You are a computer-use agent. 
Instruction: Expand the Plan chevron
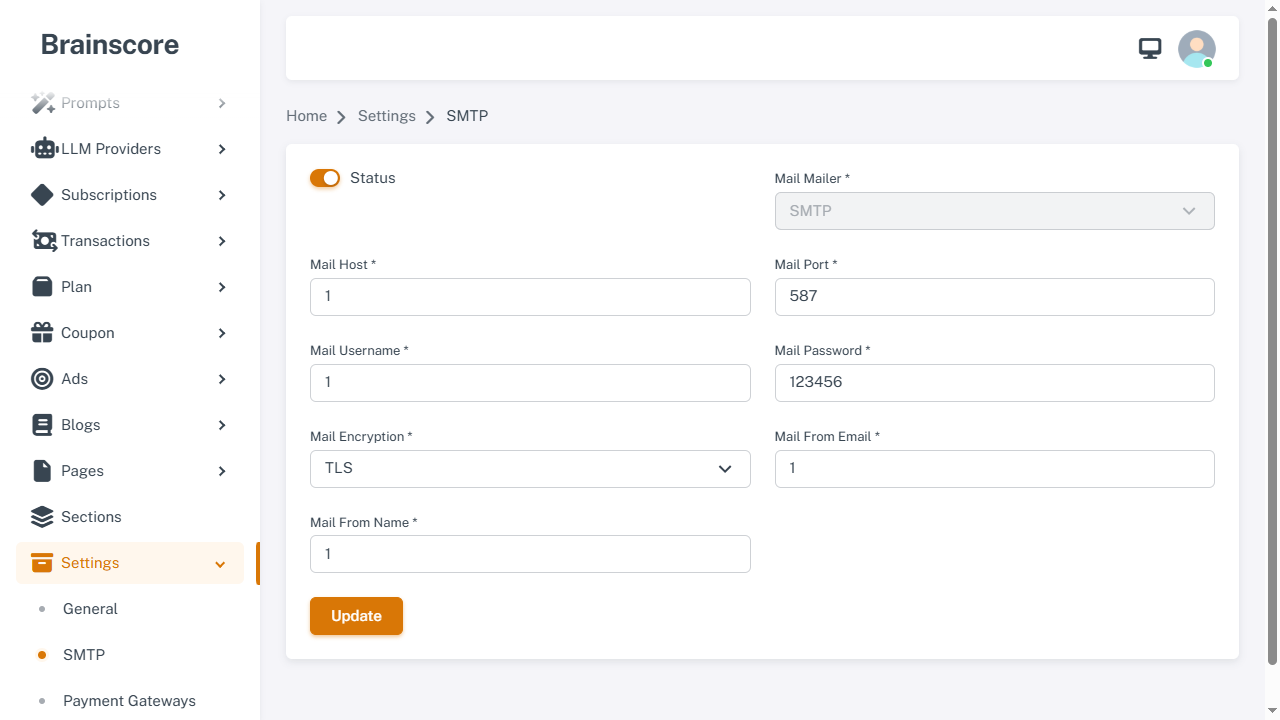coord(222,287)
